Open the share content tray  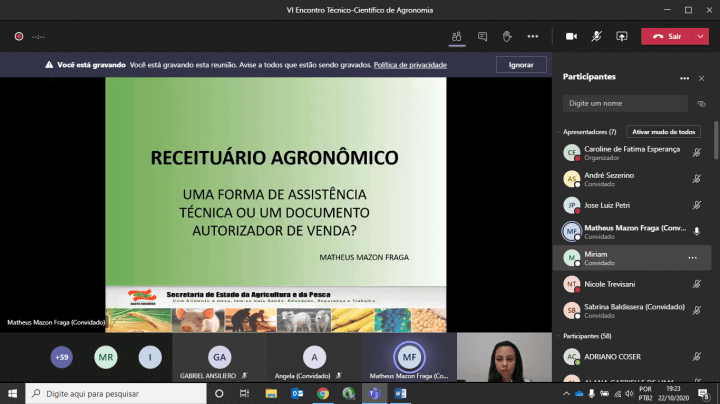click(x=621, y=36)
